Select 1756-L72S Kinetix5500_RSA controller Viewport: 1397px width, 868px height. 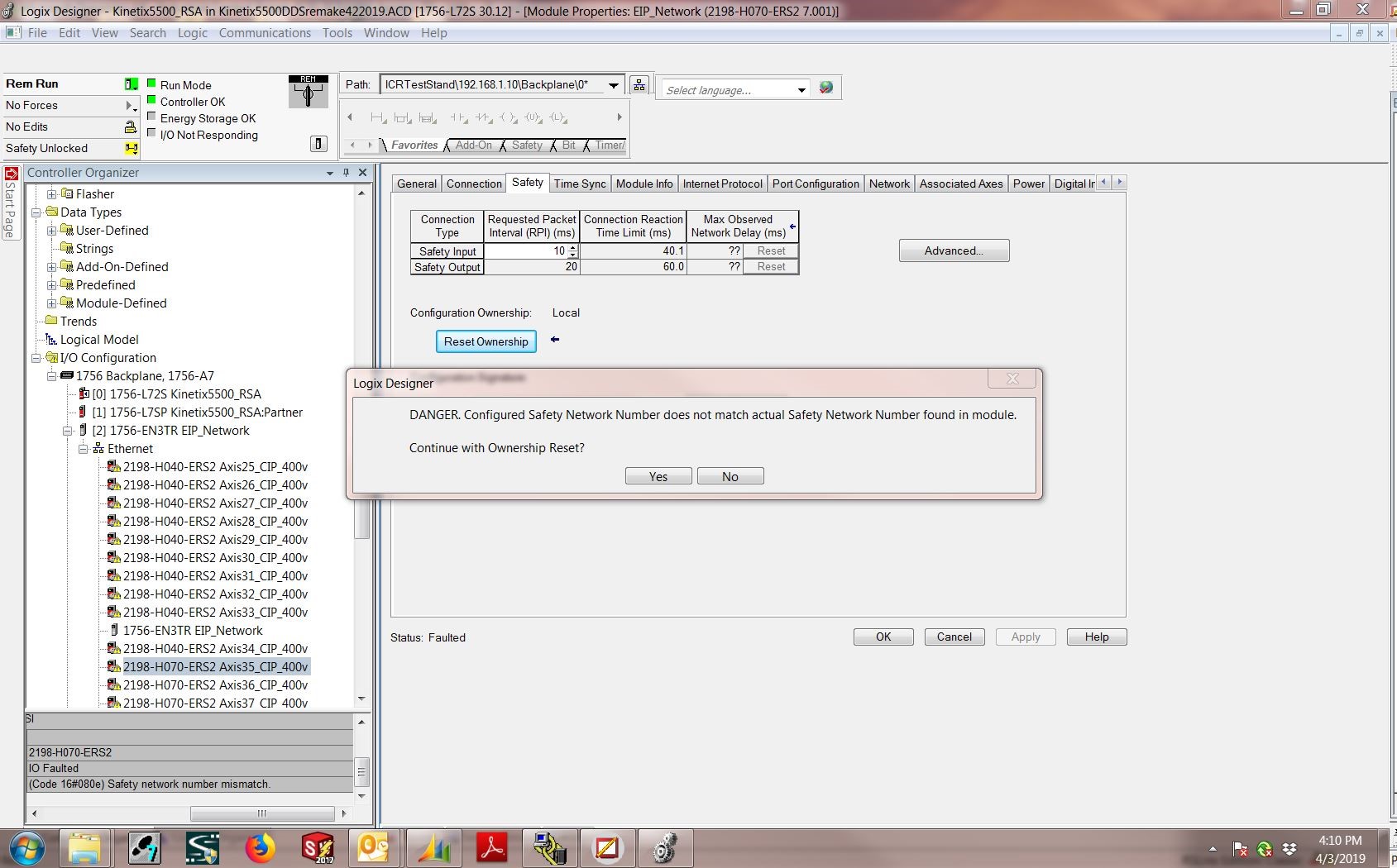pyautogui.click(x=176, y=394)
